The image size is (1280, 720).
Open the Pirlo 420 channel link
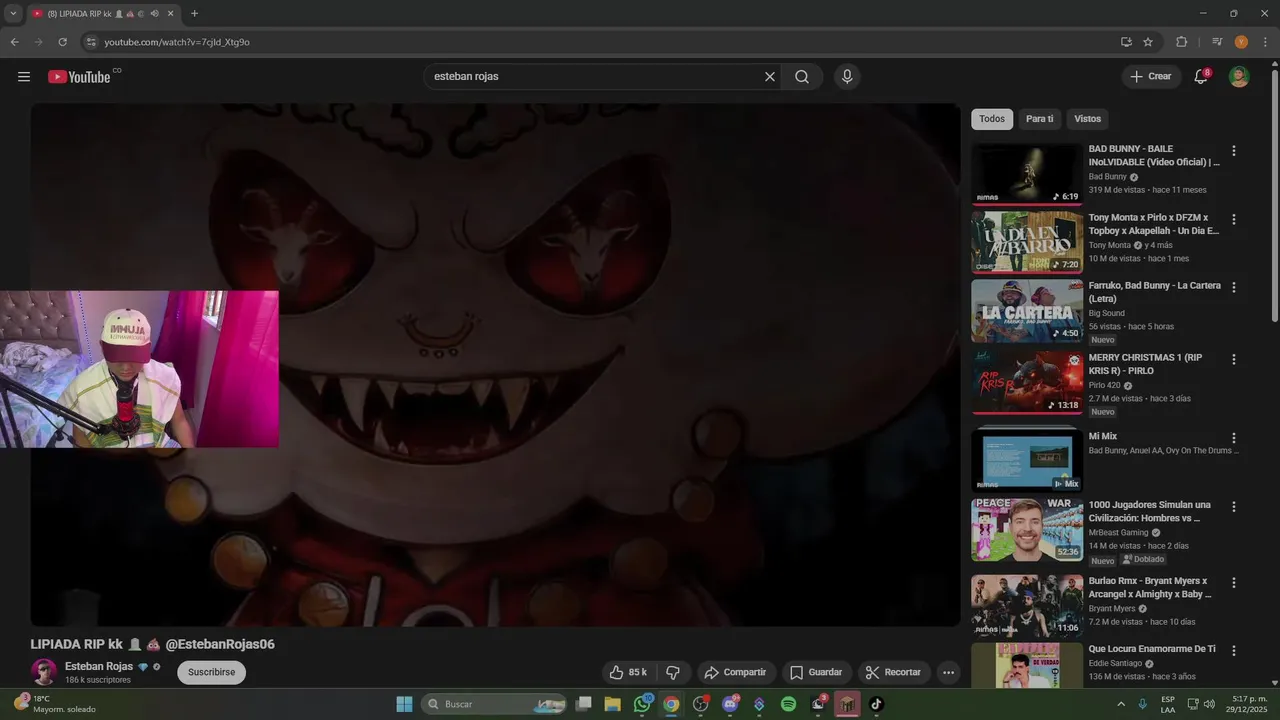[x=1105, y=385]
